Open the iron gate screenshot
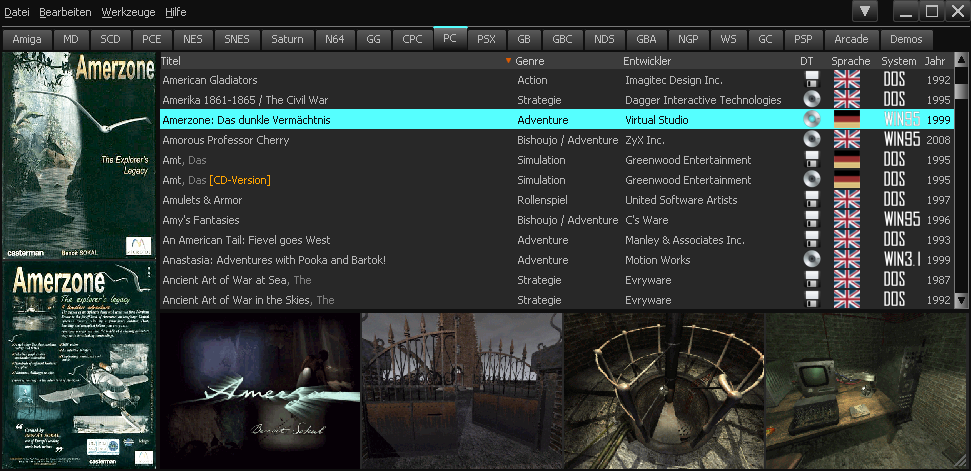The height and width of the screenshot is (471, 971). (462, 391)
